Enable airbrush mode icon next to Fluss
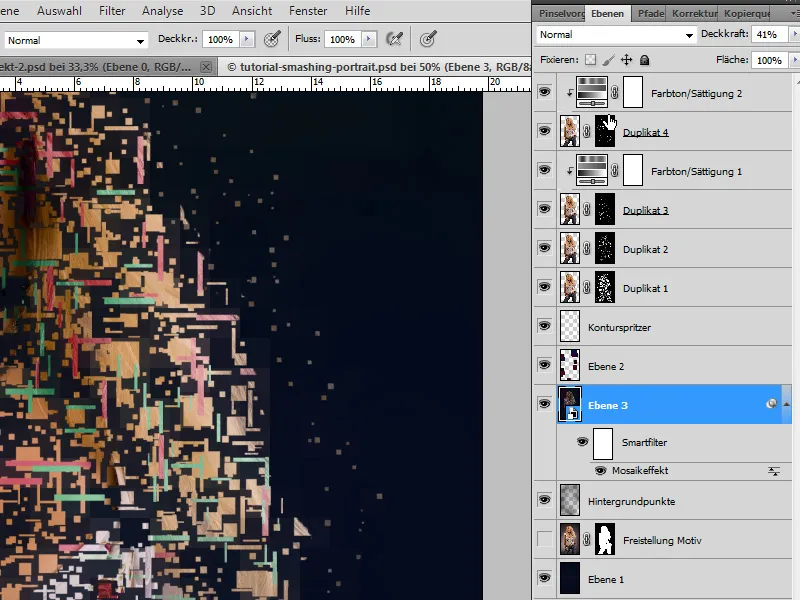Image resolution: width=800 pixels, height=600 pixels. click(x=394, y=39)
